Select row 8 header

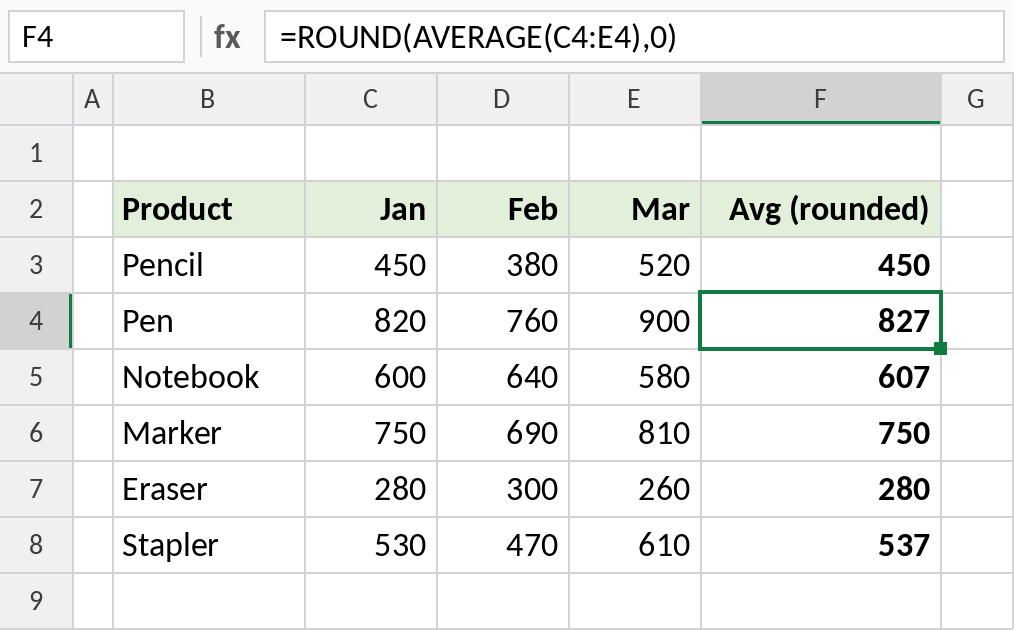[36, 545]
